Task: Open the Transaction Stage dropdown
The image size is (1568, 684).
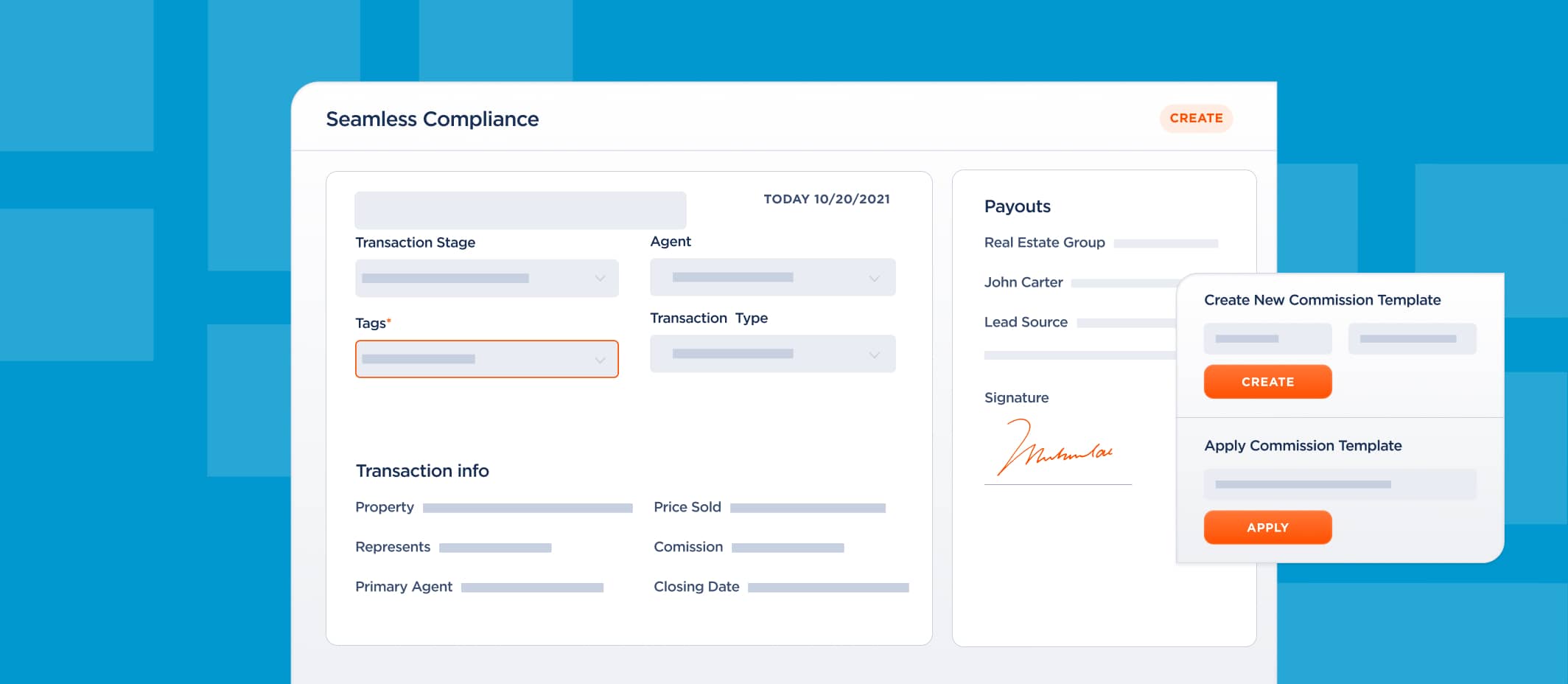Action: [x=486, y=278]
